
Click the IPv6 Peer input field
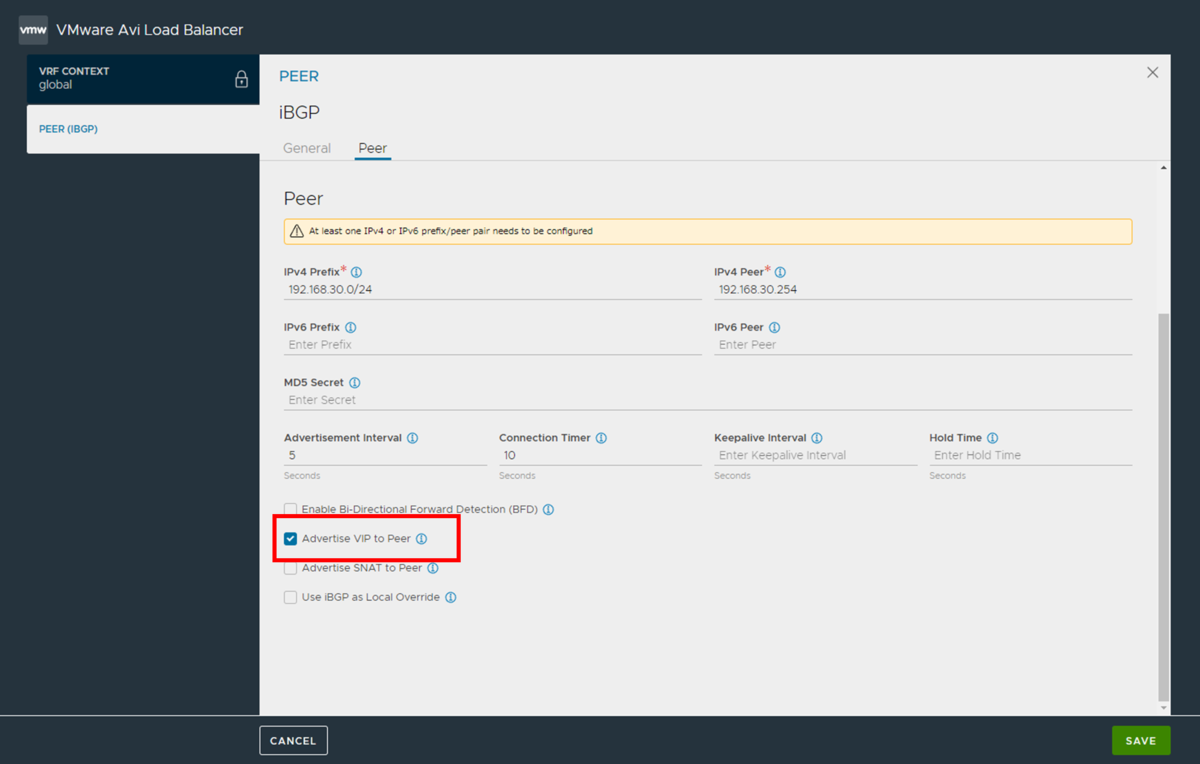pyautogui.click(x=923, y=345)
